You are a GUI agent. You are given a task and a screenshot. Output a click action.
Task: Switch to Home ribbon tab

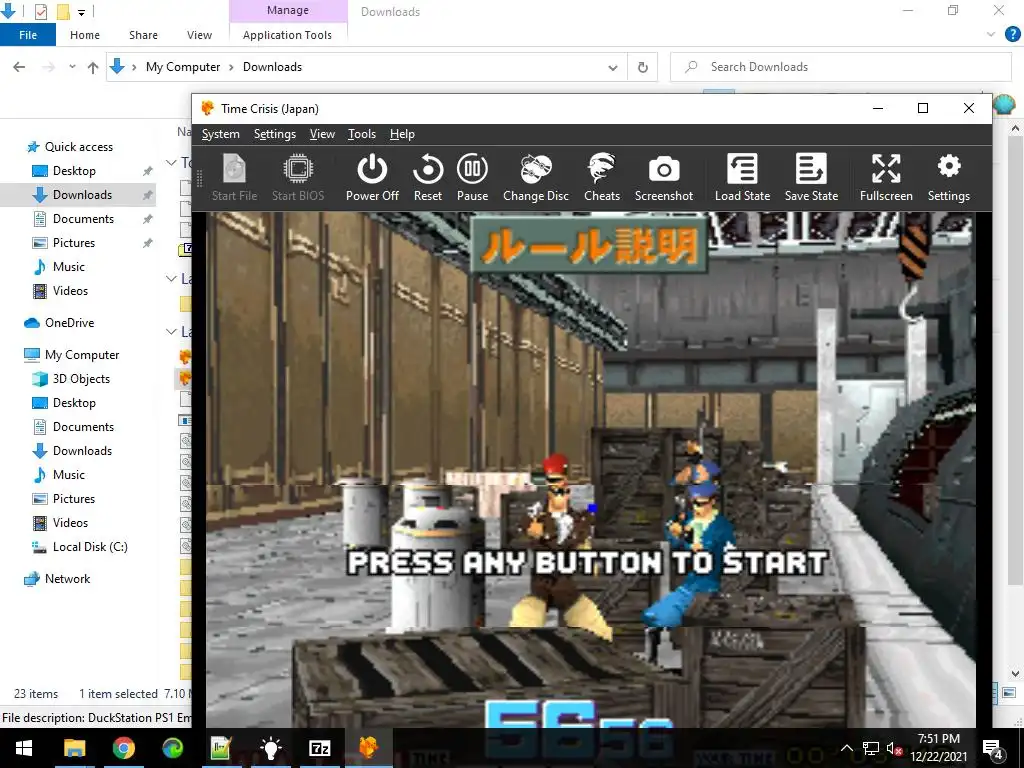point(85,35)
